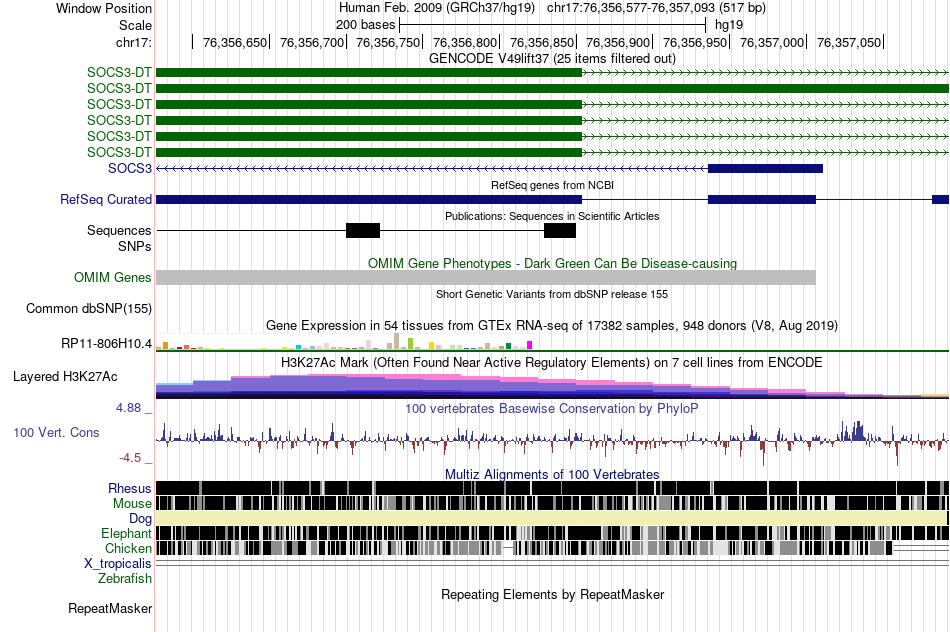Viewport: 950px width, 632px height.
Task: Click the Human Feb. 2009 (GRCh37/hg19) text
Action: [x=437, y=8]
